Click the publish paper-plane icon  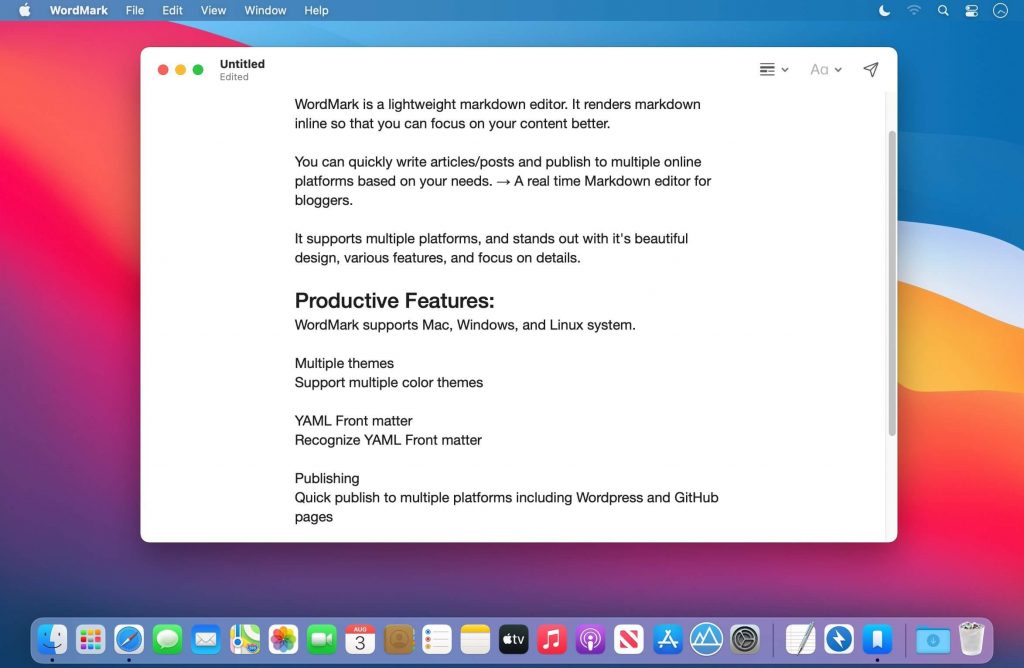pyautogui.click(x=870, y=69)
